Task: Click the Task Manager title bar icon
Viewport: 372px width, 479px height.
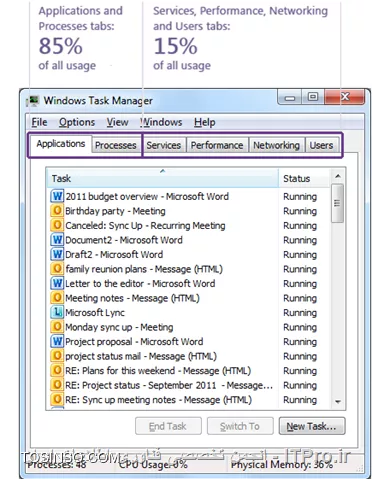Action: pos(34,100)
